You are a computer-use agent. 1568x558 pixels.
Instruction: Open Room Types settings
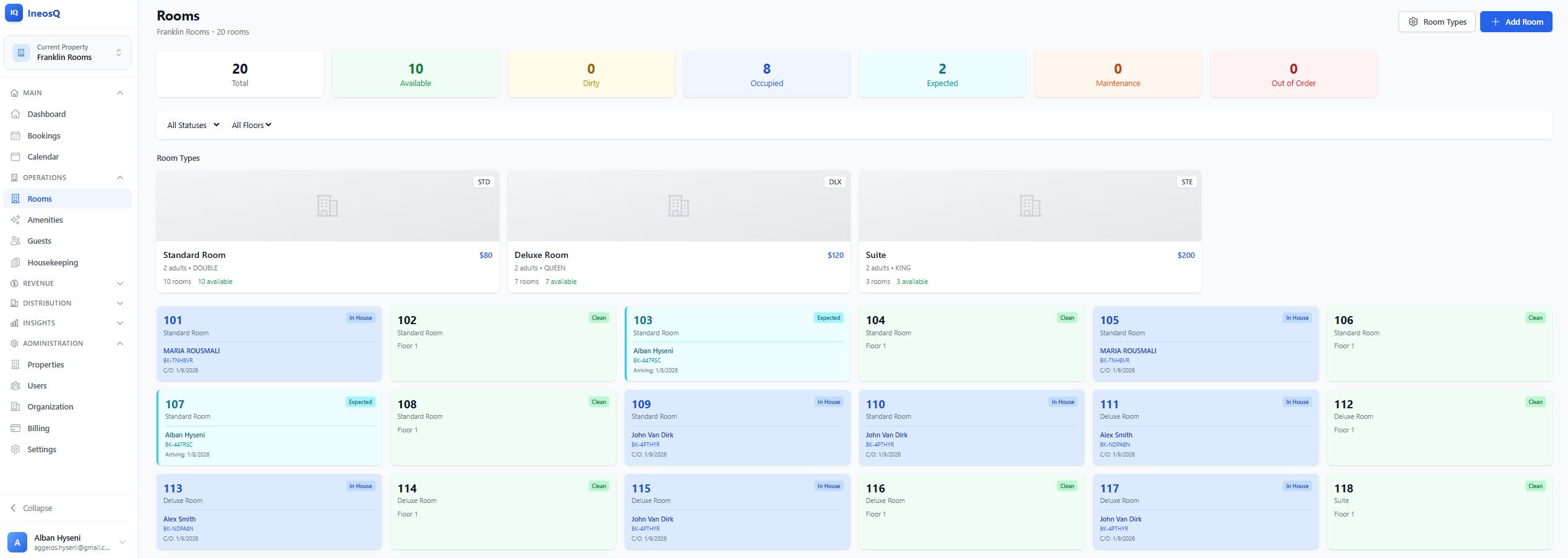coord(1436,21)
